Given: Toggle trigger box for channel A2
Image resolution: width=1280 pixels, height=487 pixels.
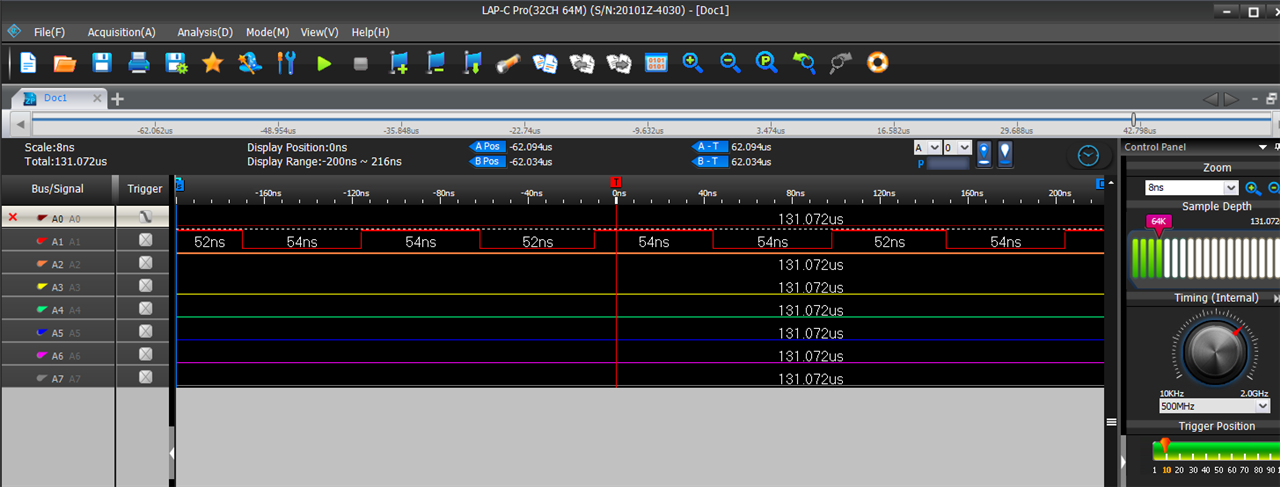Looking at the screenshot, I should point(145,263).
